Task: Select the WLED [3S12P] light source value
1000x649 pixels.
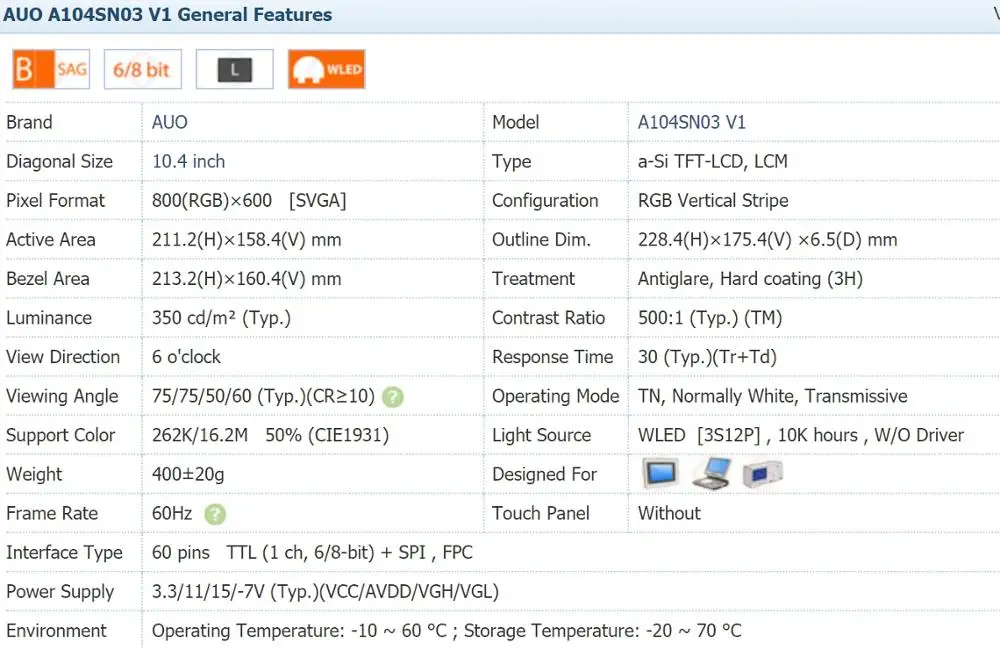Action: tap(800, 435)
